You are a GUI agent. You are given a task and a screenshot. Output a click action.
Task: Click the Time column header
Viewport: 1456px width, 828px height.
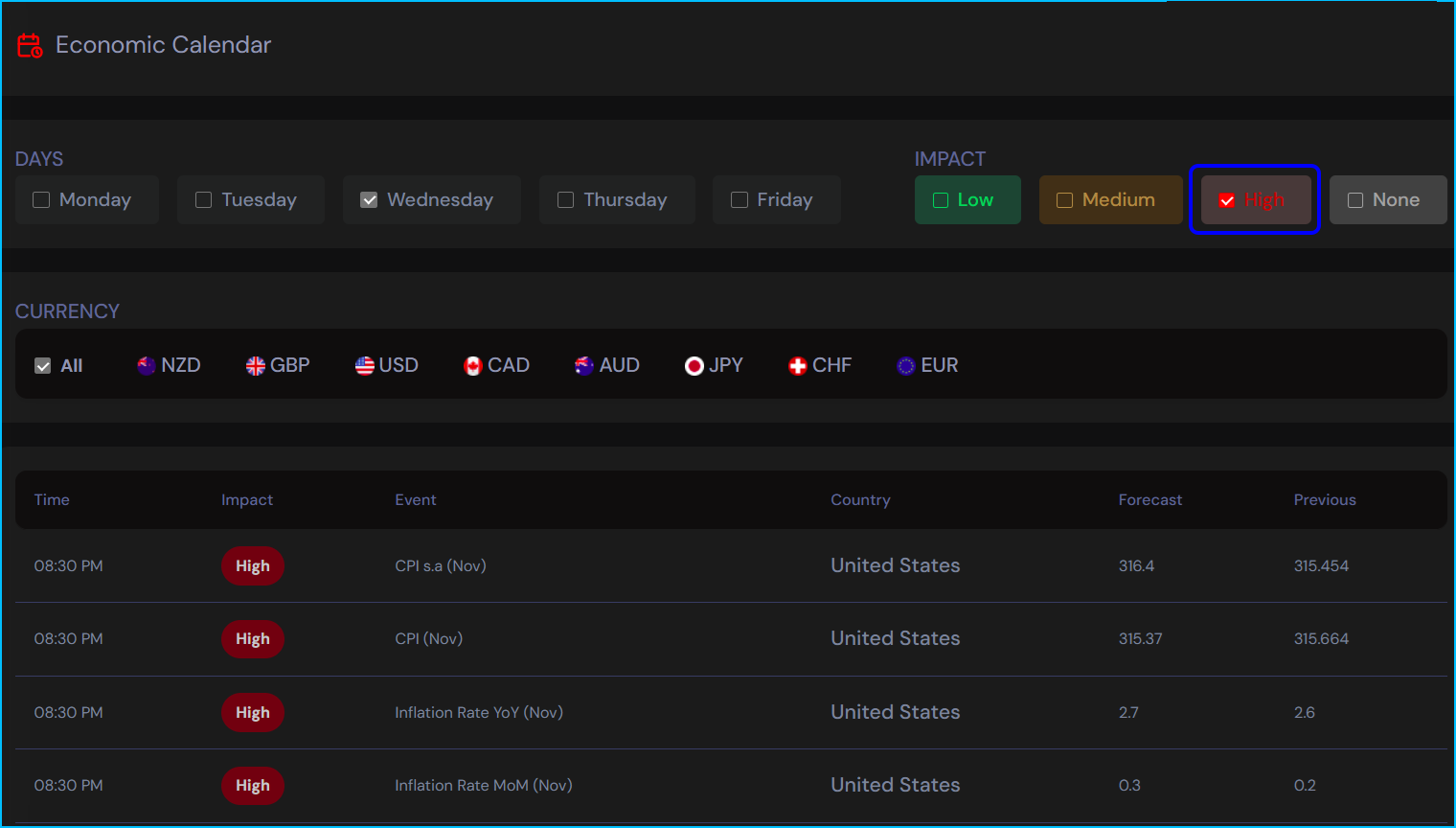[x=52, y=500]
